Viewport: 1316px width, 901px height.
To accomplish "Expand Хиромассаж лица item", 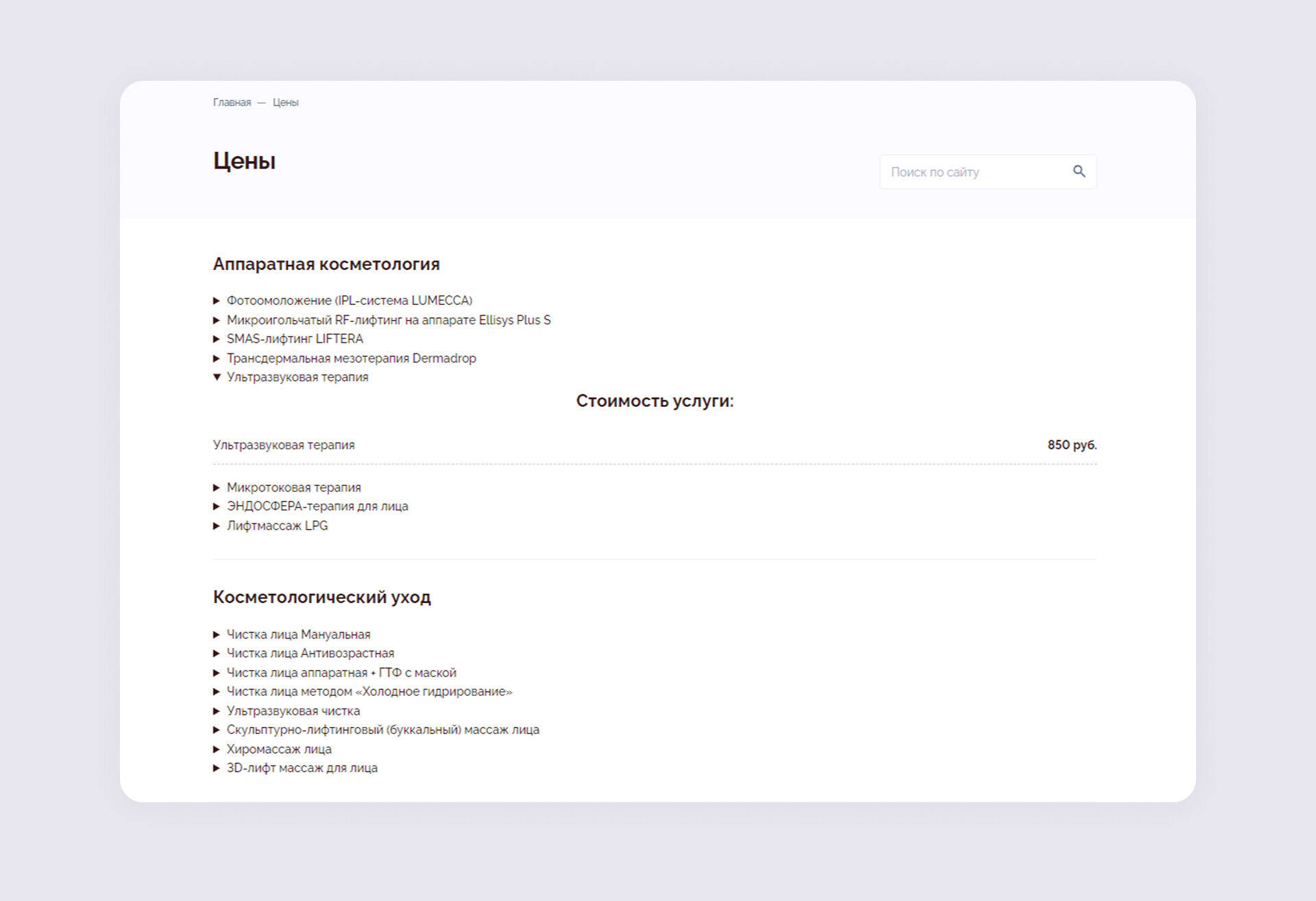I will 278,750.
